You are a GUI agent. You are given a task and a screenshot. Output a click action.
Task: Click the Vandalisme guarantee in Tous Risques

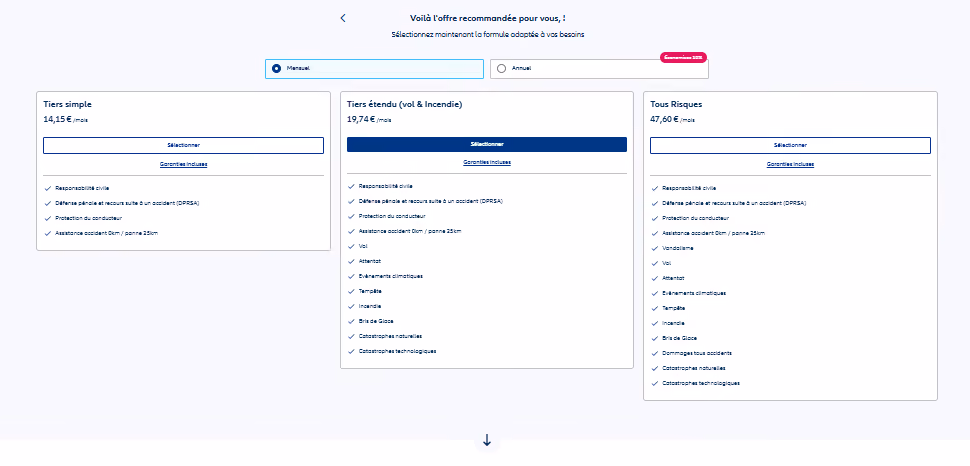(678, 248)
